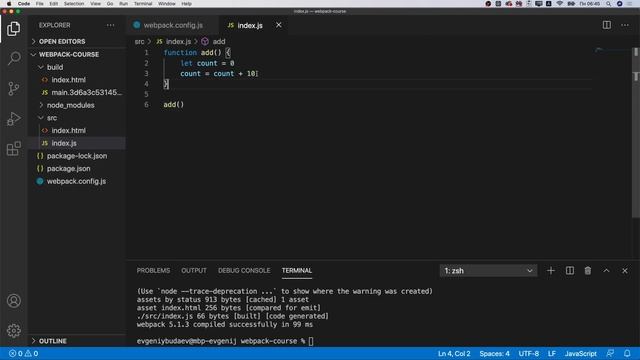Open index.html under src folder
640x360 pixels.
point(77,130)
